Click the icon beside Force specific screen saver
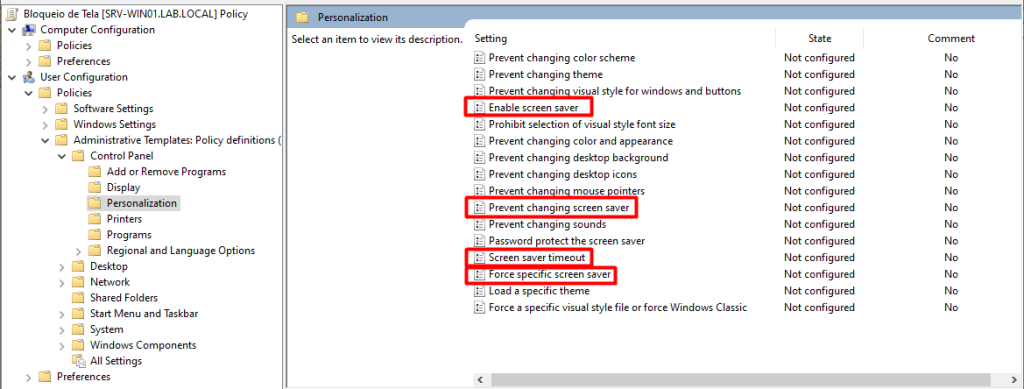1024x389 pixels. tap(480, 275)
